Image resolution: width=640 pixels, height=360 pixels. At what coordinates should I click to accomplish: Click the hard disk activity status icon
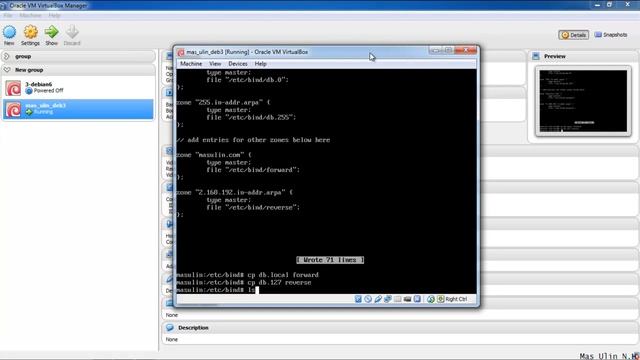[358, 299]
